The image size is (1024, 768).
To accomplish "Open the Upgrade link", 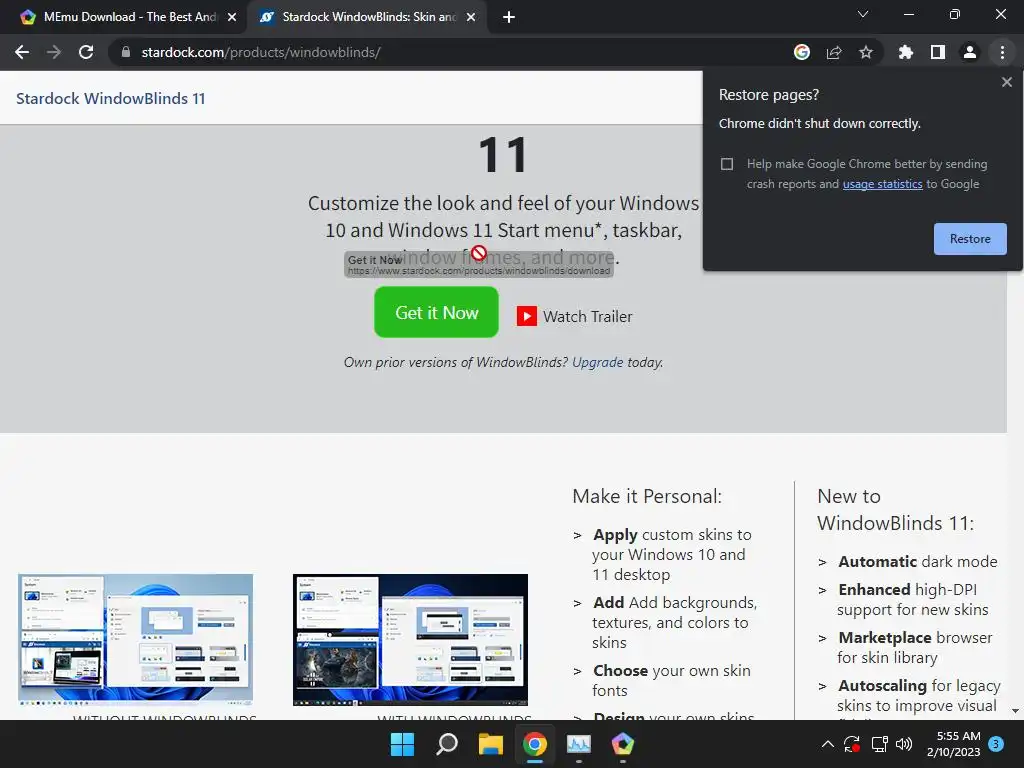I will pyautogui.click(x=598, y=362).
